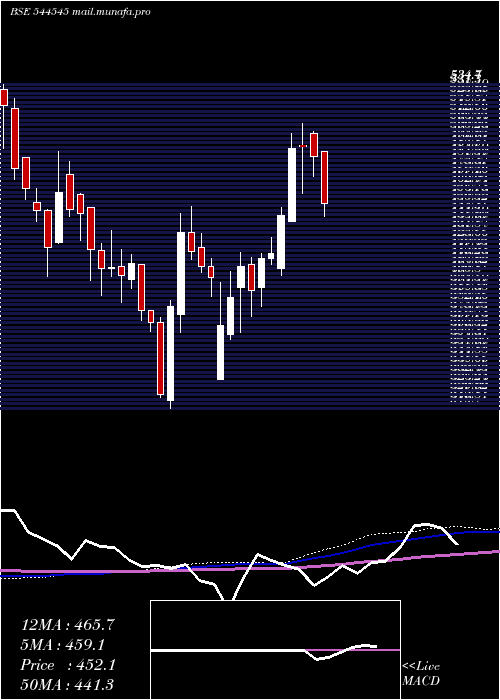
Task: Click the '50MA : 441.3' label
Action: (68, 684)
